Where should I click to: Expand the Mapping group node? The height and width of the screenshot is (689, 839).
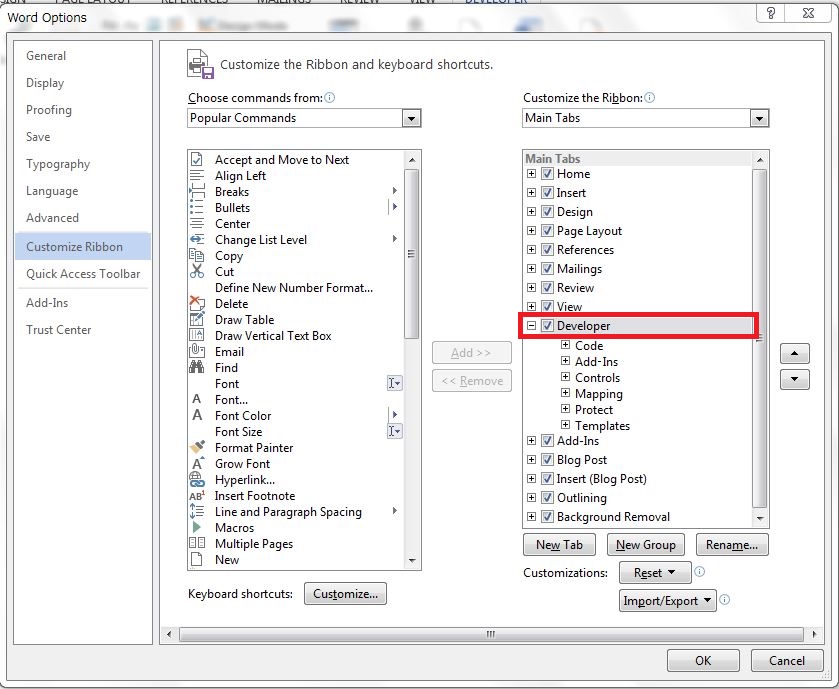[x=565, y=393]
